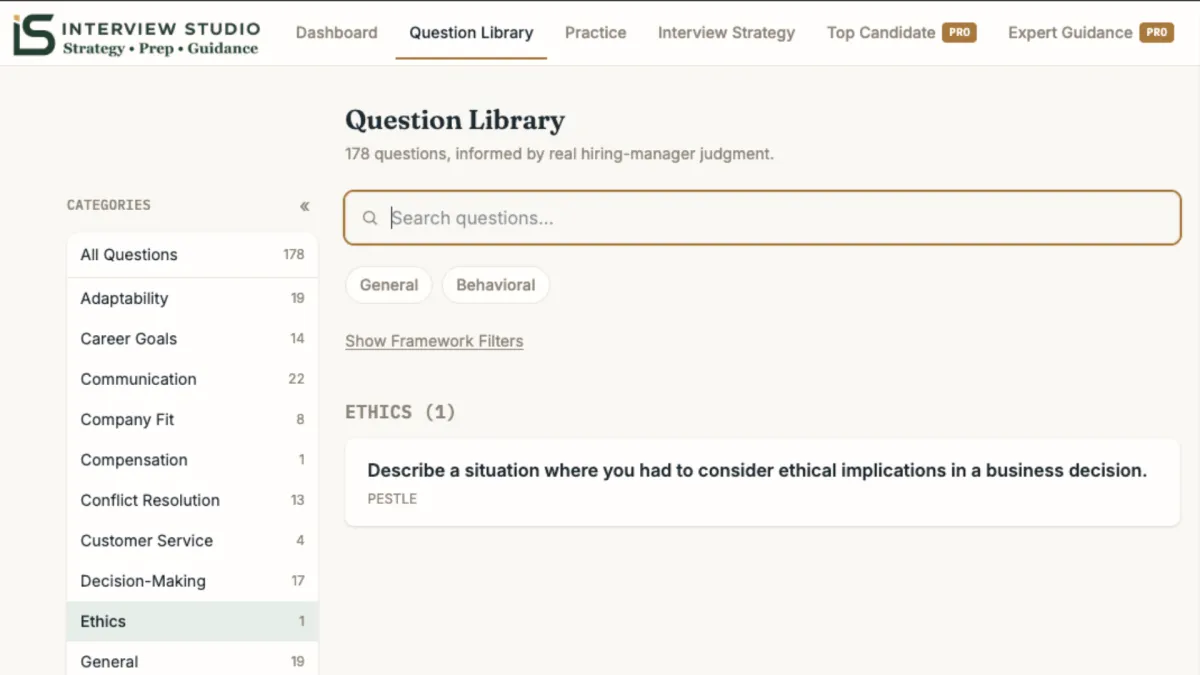Viewport: 1200px width, 675px height.
Task: Go to the Practice tab
Action: [596, 32]
